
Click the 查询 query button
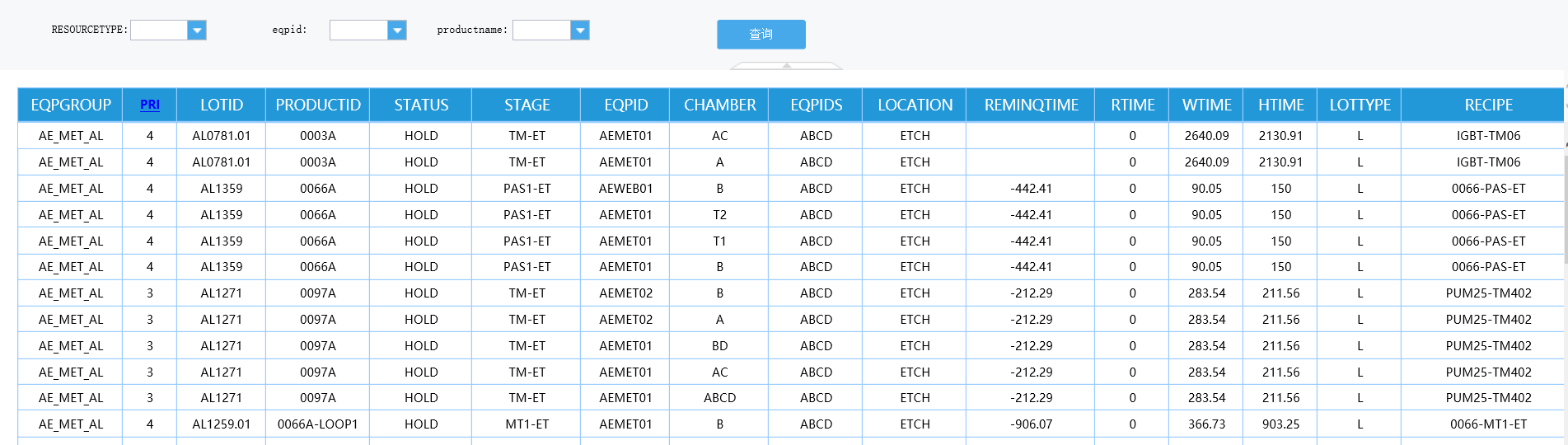click(761, 35)
